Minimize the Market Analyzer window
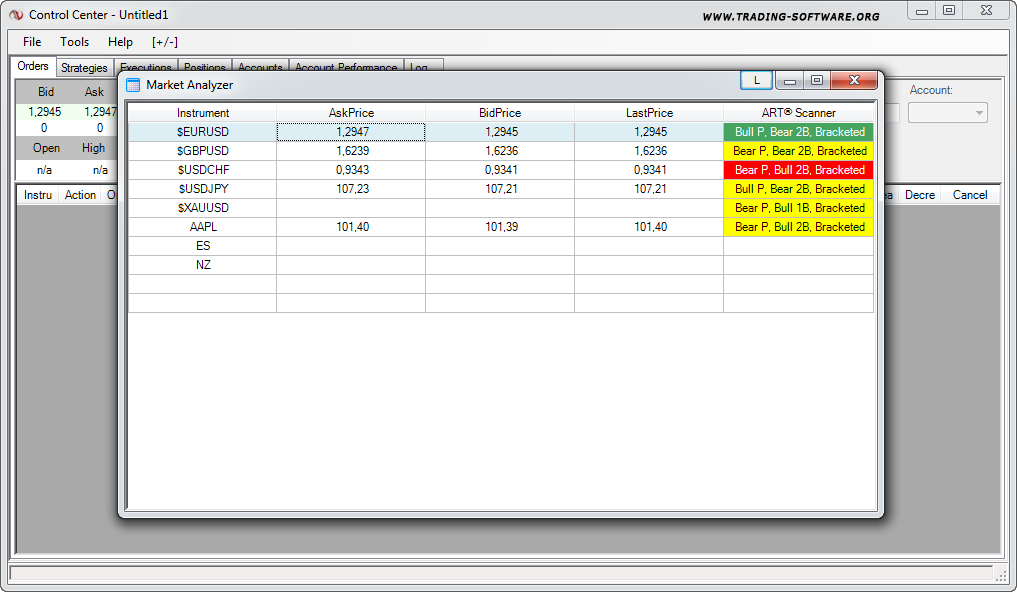 point(789,81)
